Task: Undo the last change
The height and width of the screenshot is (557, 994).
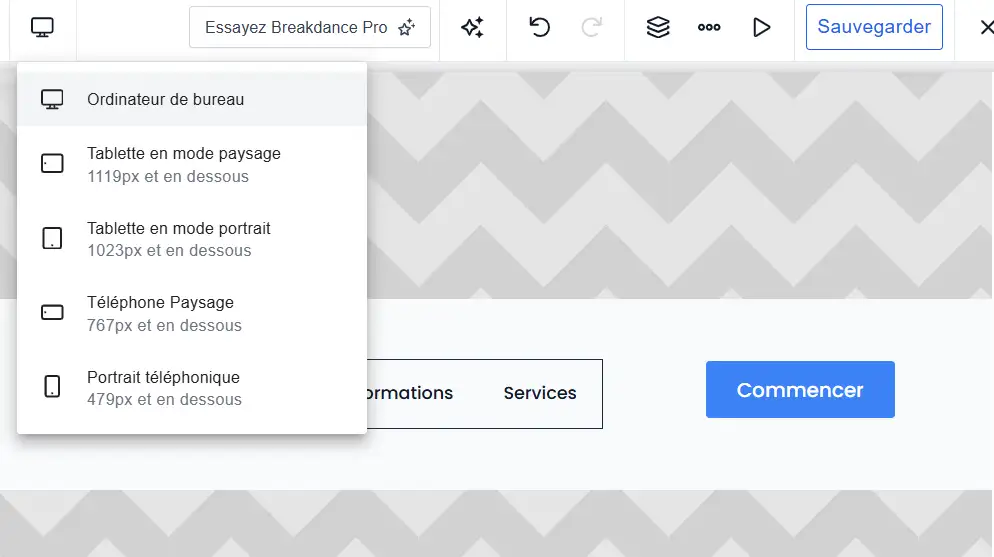Action: click(x=539, y=27)
